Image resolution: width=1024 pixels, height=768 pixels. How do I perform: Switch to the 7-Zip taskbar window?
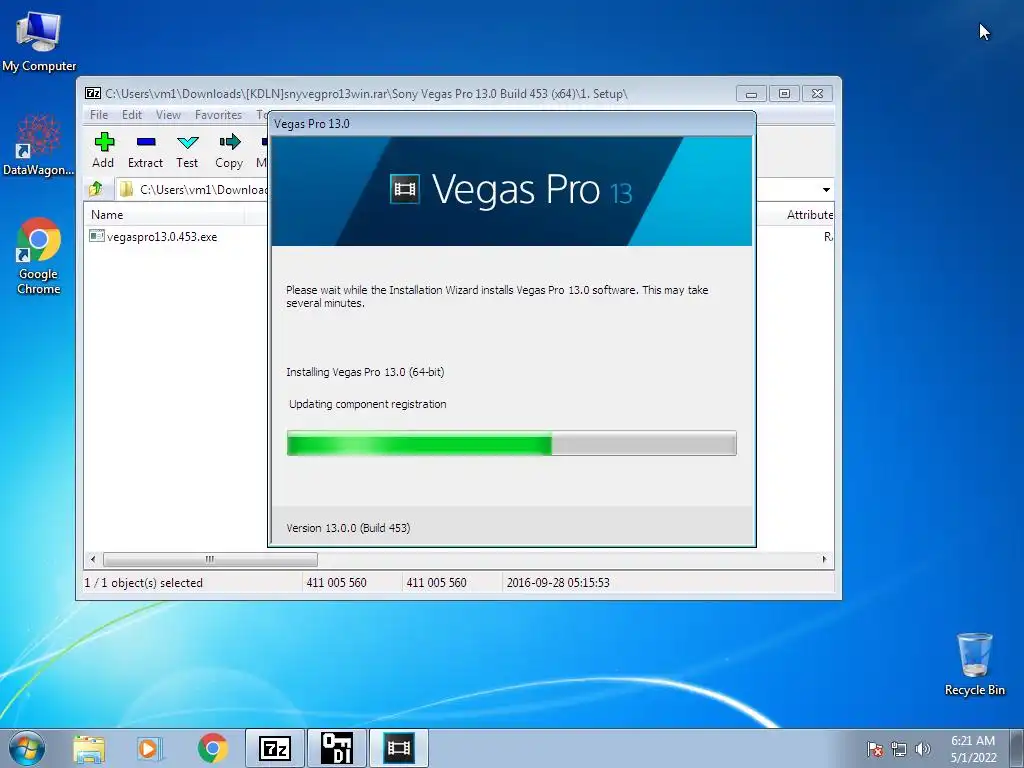pos(275,748)
